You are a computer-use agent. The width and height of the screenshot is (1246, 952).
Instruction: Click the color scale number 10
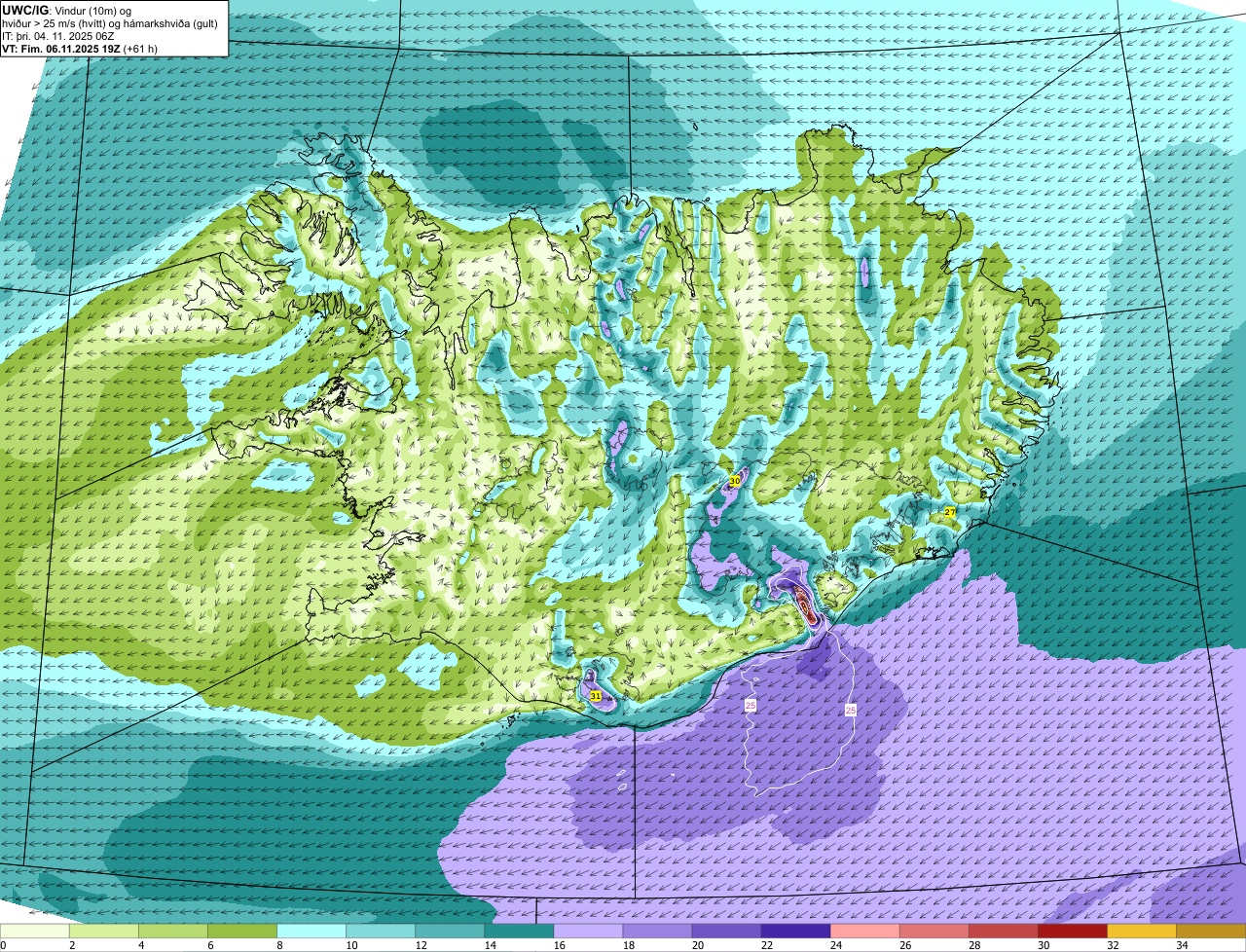pos(350,945)
